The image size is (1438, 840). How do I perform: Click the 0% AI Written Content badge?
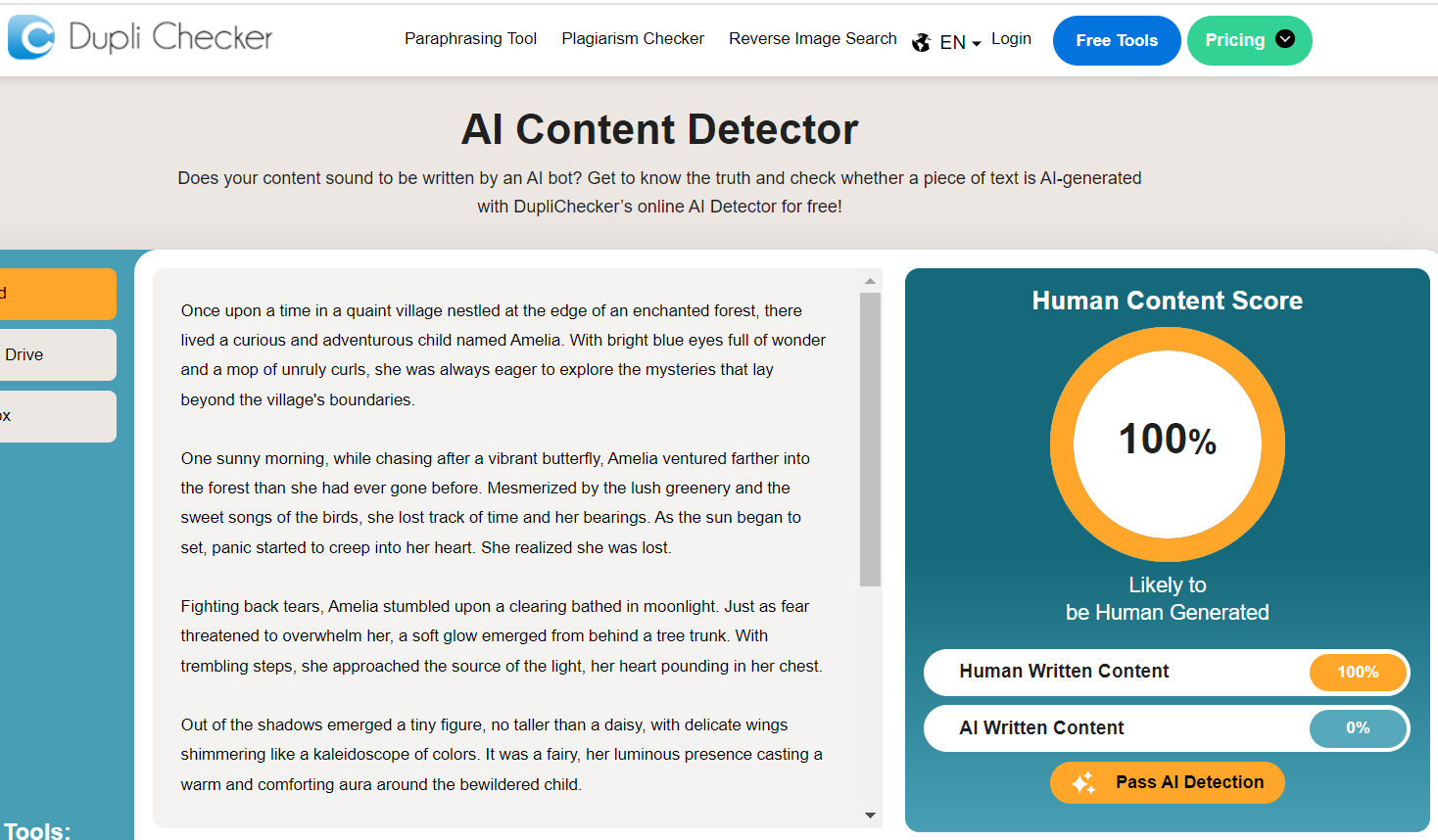click(1358, 728)
